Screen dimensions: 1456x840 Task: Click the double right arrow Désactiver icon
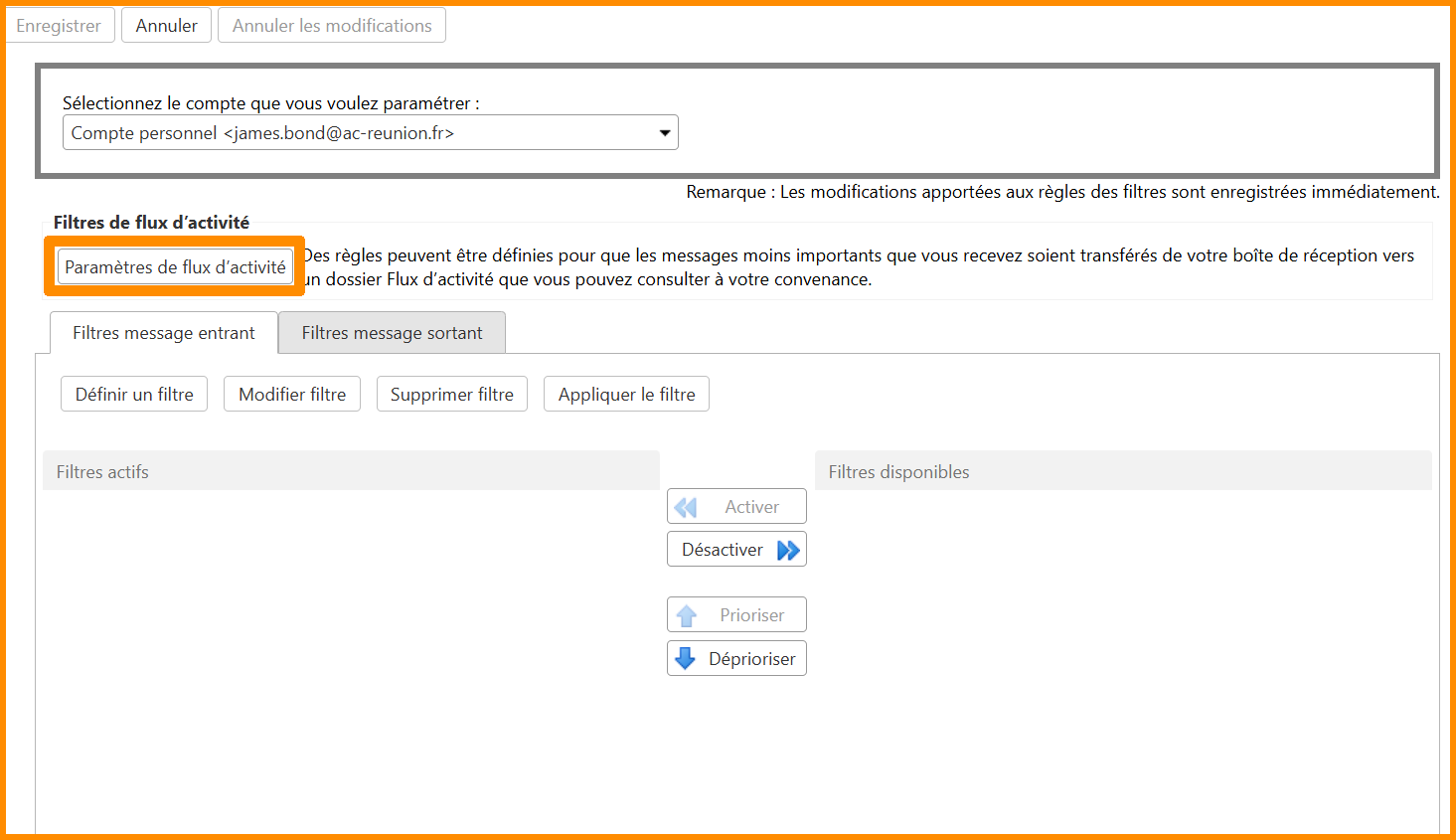[788, 550]
